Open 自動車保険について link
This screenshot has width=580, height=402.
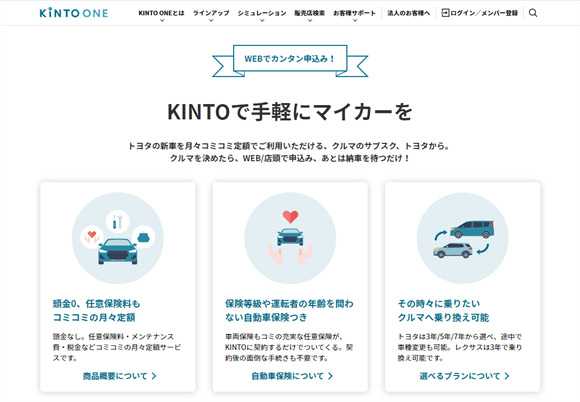(x=288, y=376)
